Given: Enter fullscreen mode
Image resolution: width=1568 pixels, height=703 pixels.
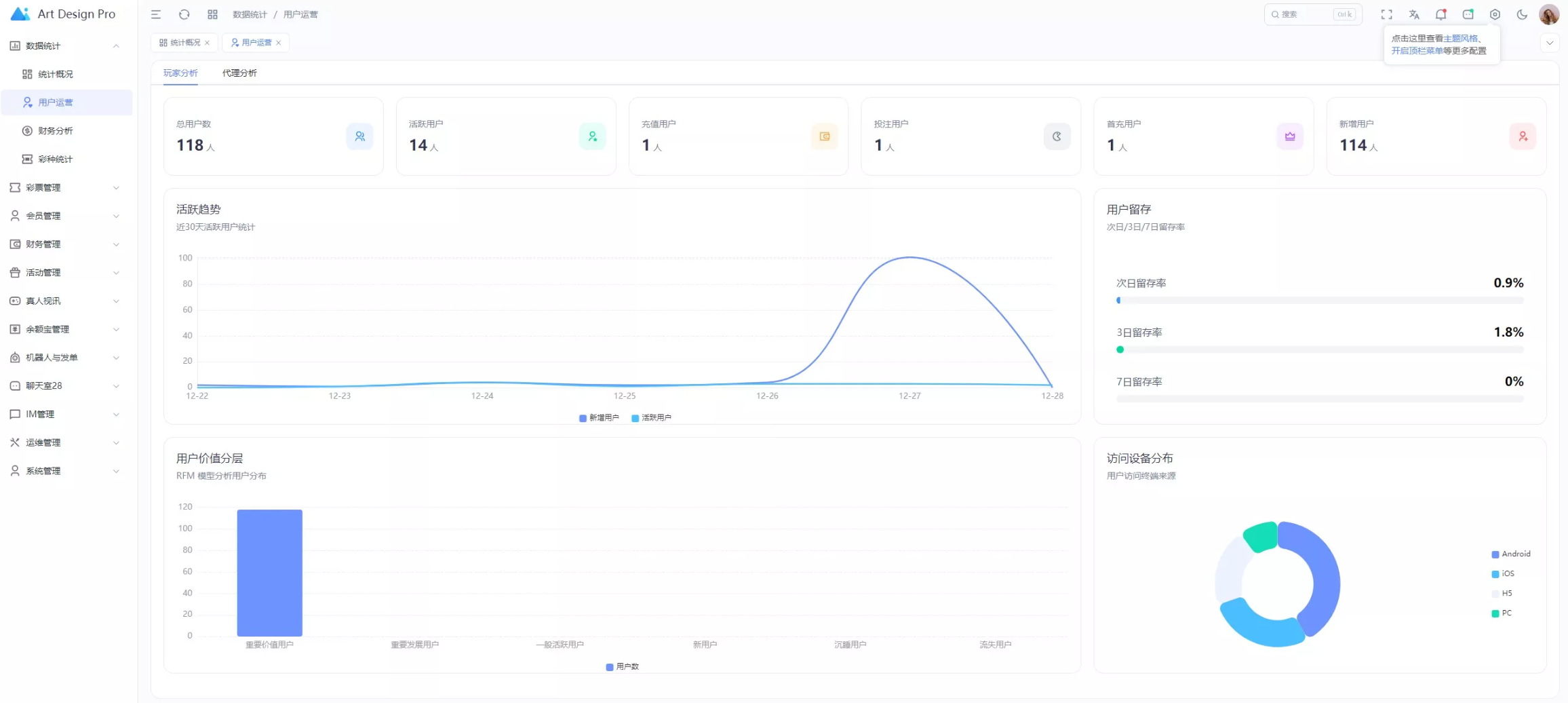Looking at the screenshot, I should (1386, 14).
